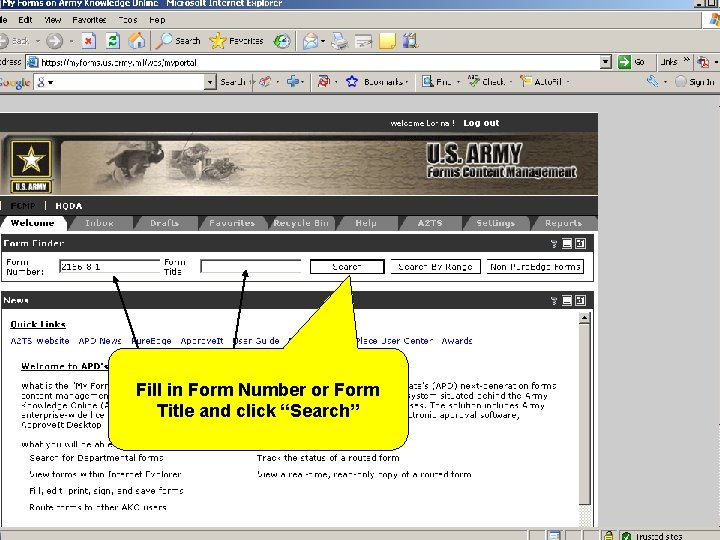Click the Research toolbar icon
This screenshot has height=540, width=720.
[411, 41]
